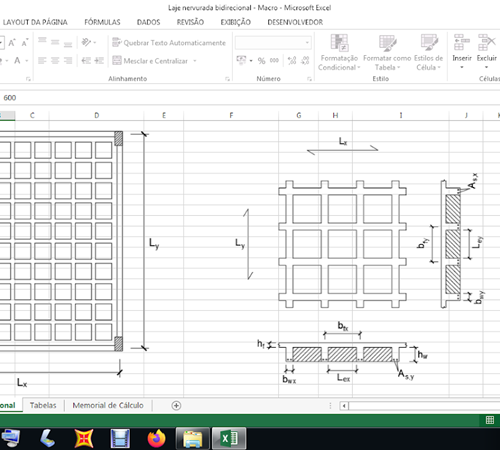
Task: Open Formatação Condicional menu
Action: pos(339,53)
